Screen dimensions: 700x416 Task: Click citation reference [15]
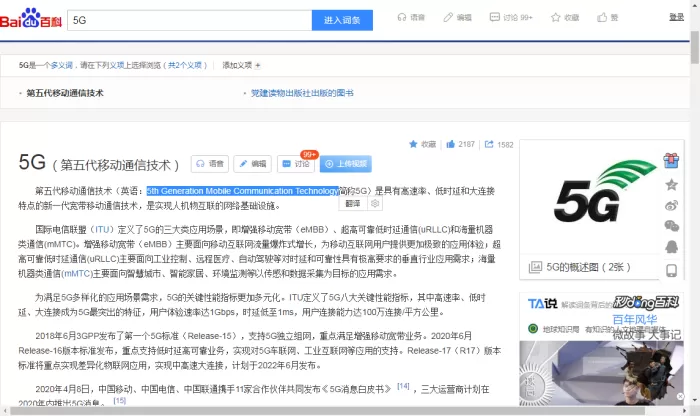[120, 400]
